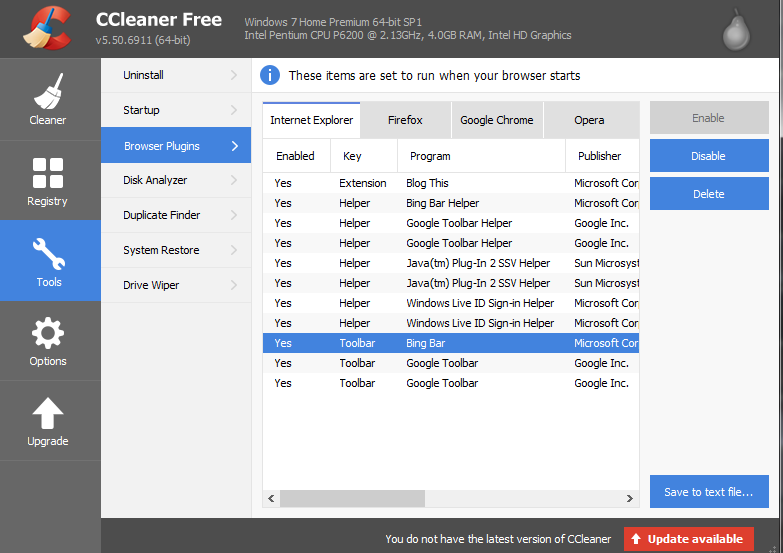Sort by the Publisher column header

(603, 156)
